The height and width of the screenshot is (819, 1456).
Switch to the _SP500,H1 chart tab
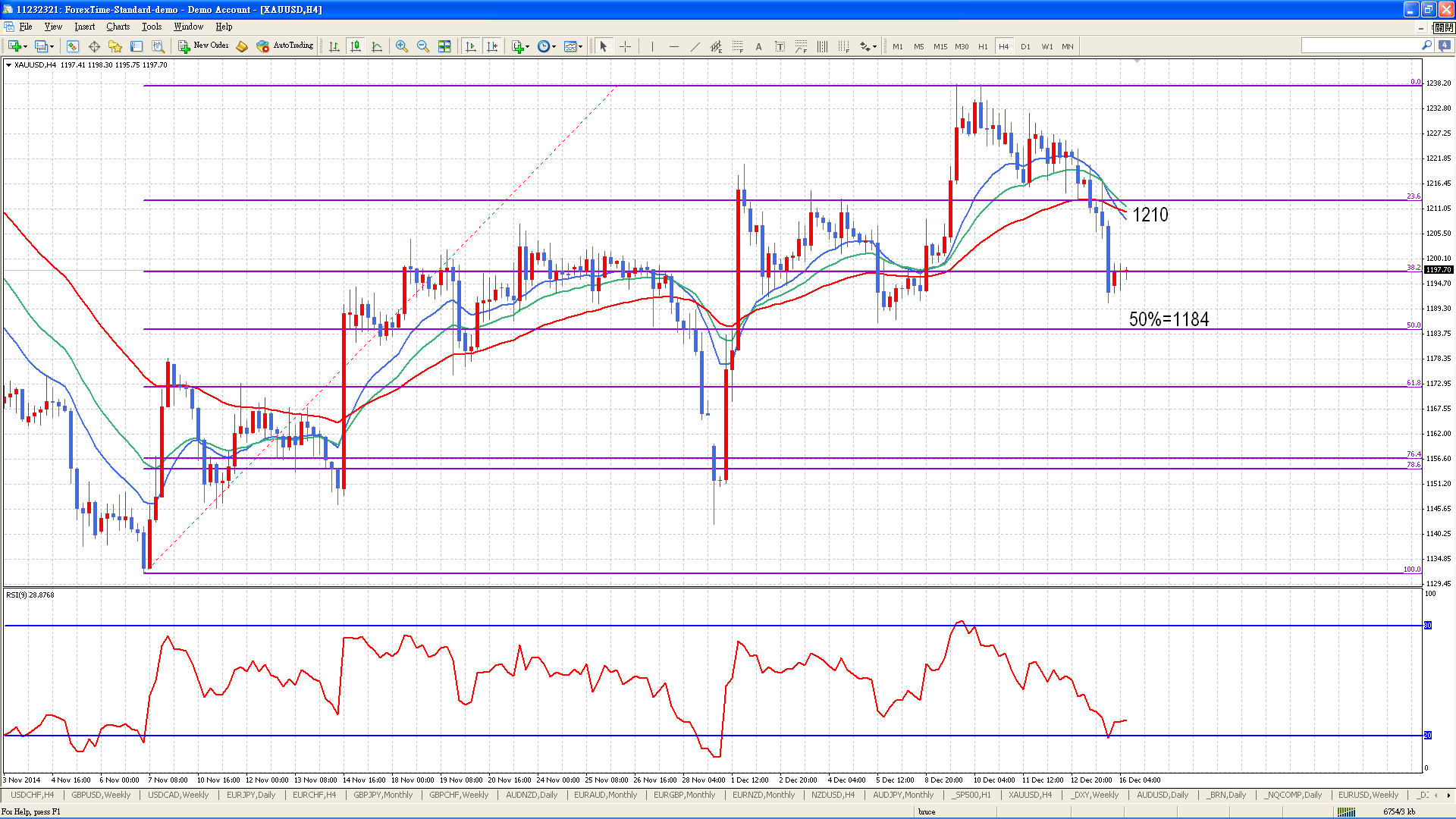(x=971, y=795)
